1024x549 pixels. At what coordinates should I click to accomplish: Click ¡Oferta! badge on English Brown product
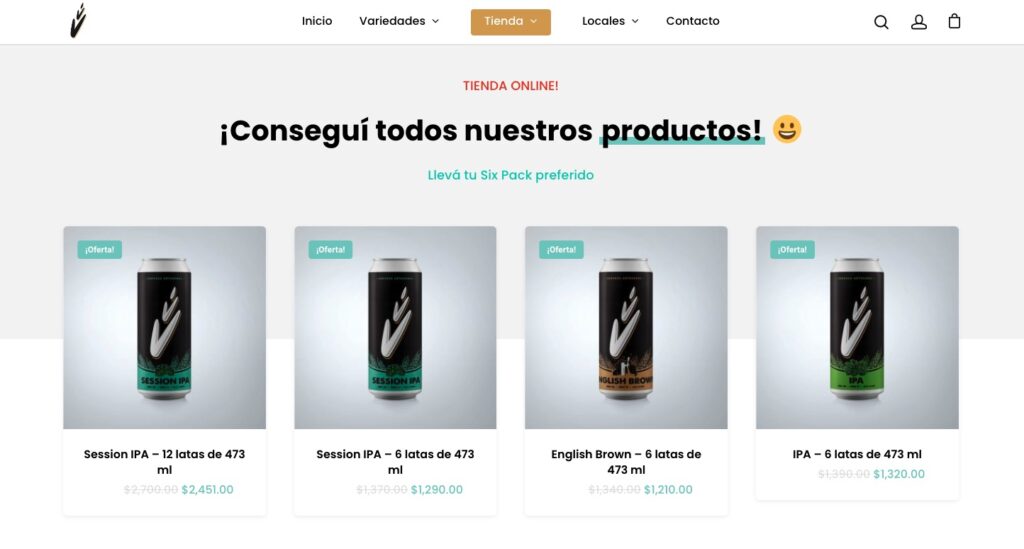click(x=561, y=249)
